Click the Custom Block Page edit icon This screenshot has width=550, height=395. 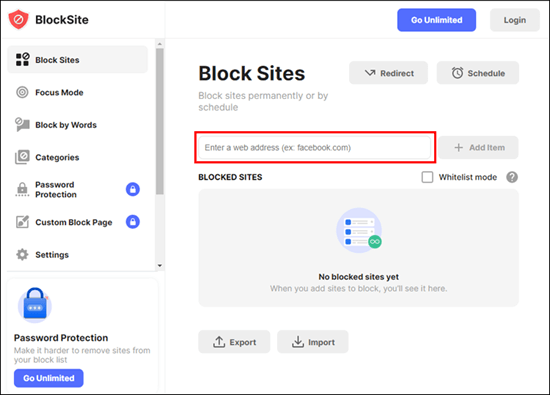22,222
